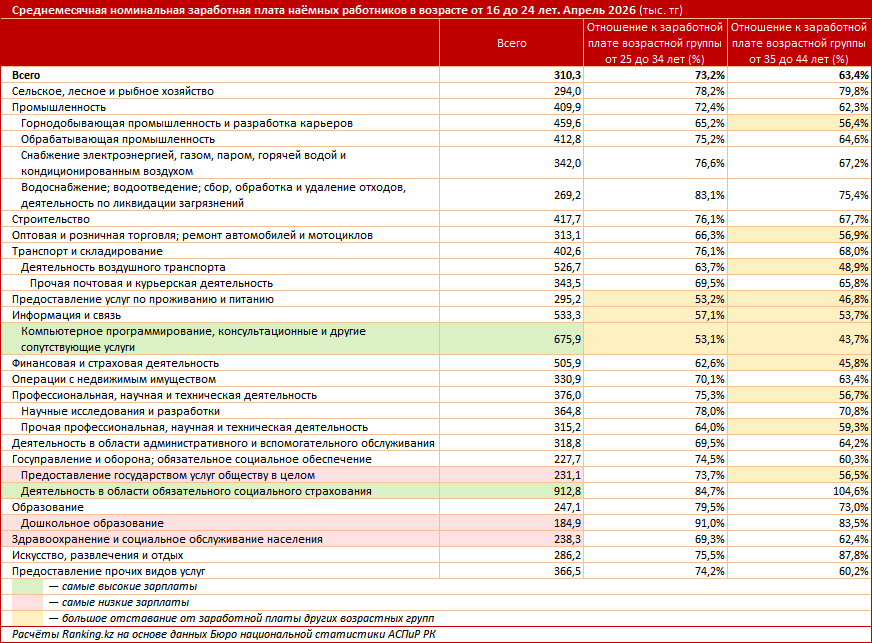The image size is (872, 643).
Task: Select 'Прочая почтовая и курьерская деятельность' label
Action: (151, 284)
